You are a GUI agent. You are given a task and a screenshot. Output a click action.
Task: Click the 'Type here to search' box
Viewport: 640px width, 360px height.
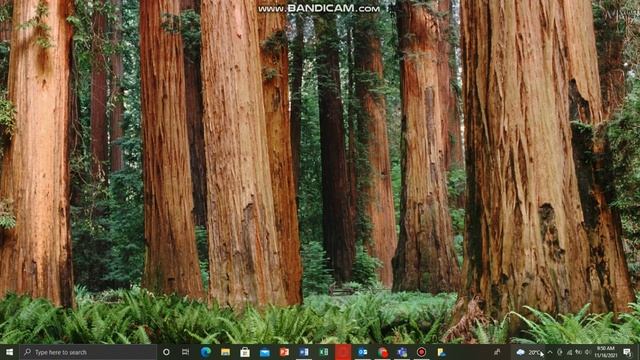88,352
